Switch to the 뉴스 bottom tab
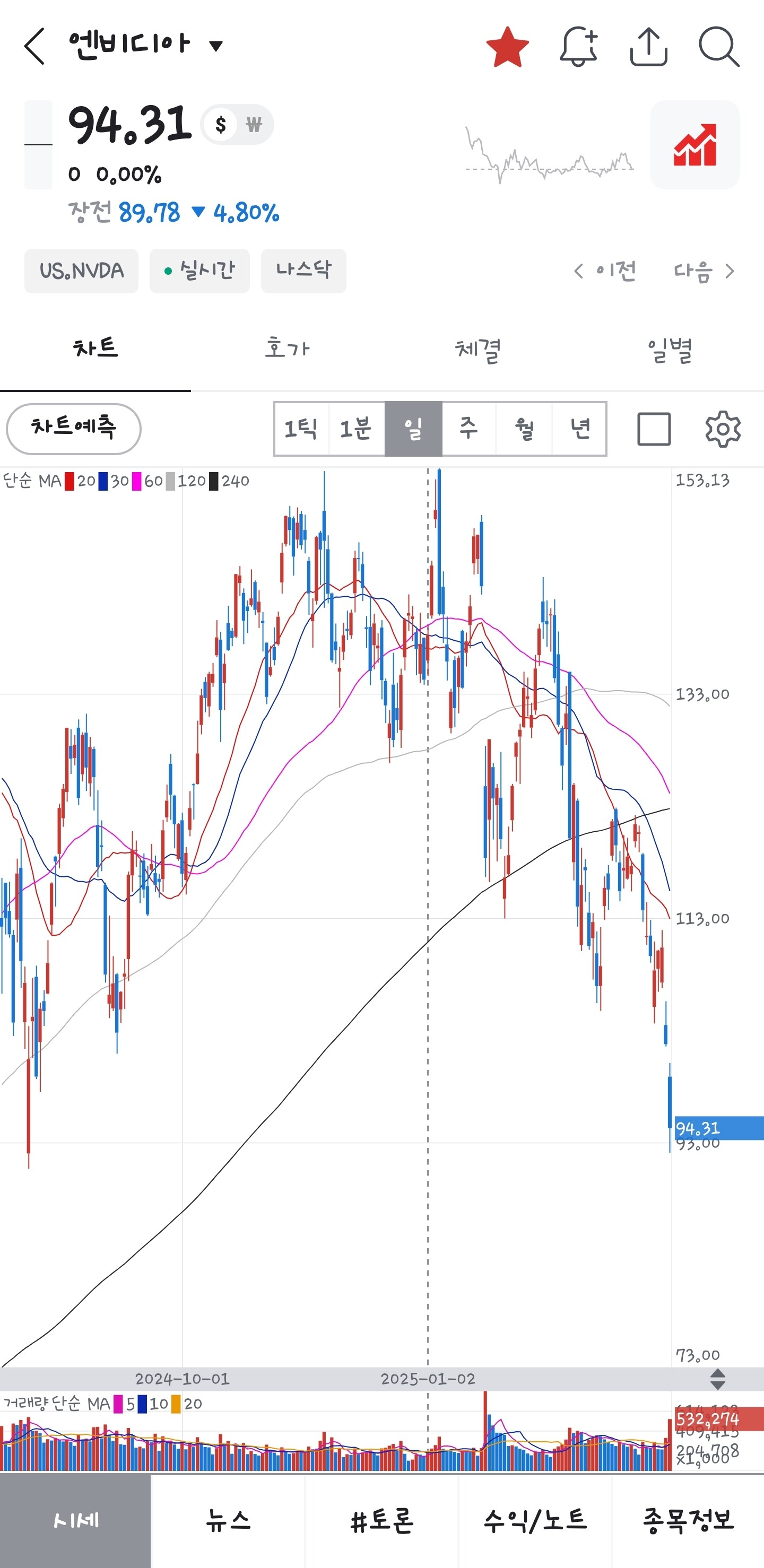Viewport: 764px width, 1568px height. (228, 1520)
